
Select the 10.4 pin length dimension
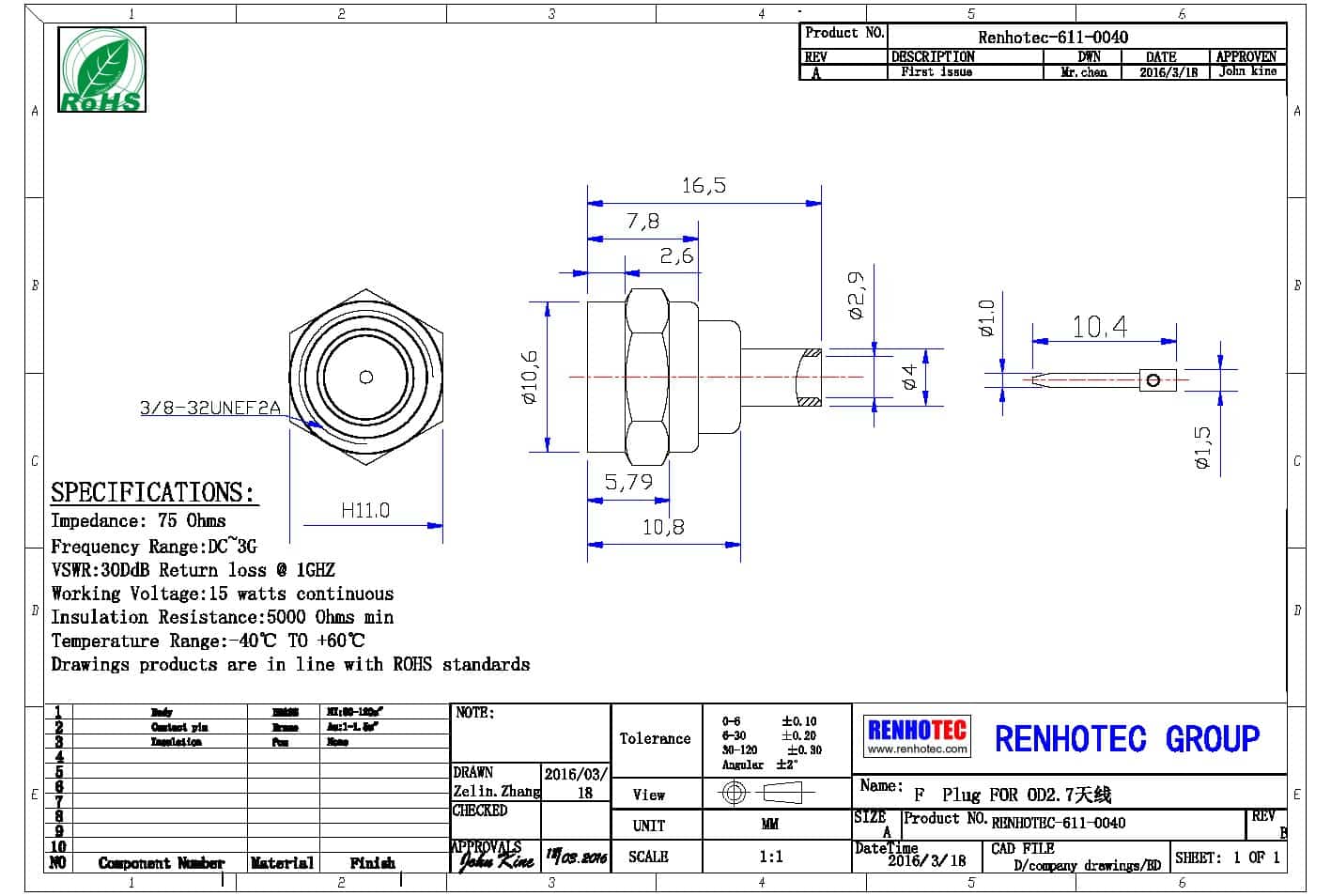[x=1100, y=327]
